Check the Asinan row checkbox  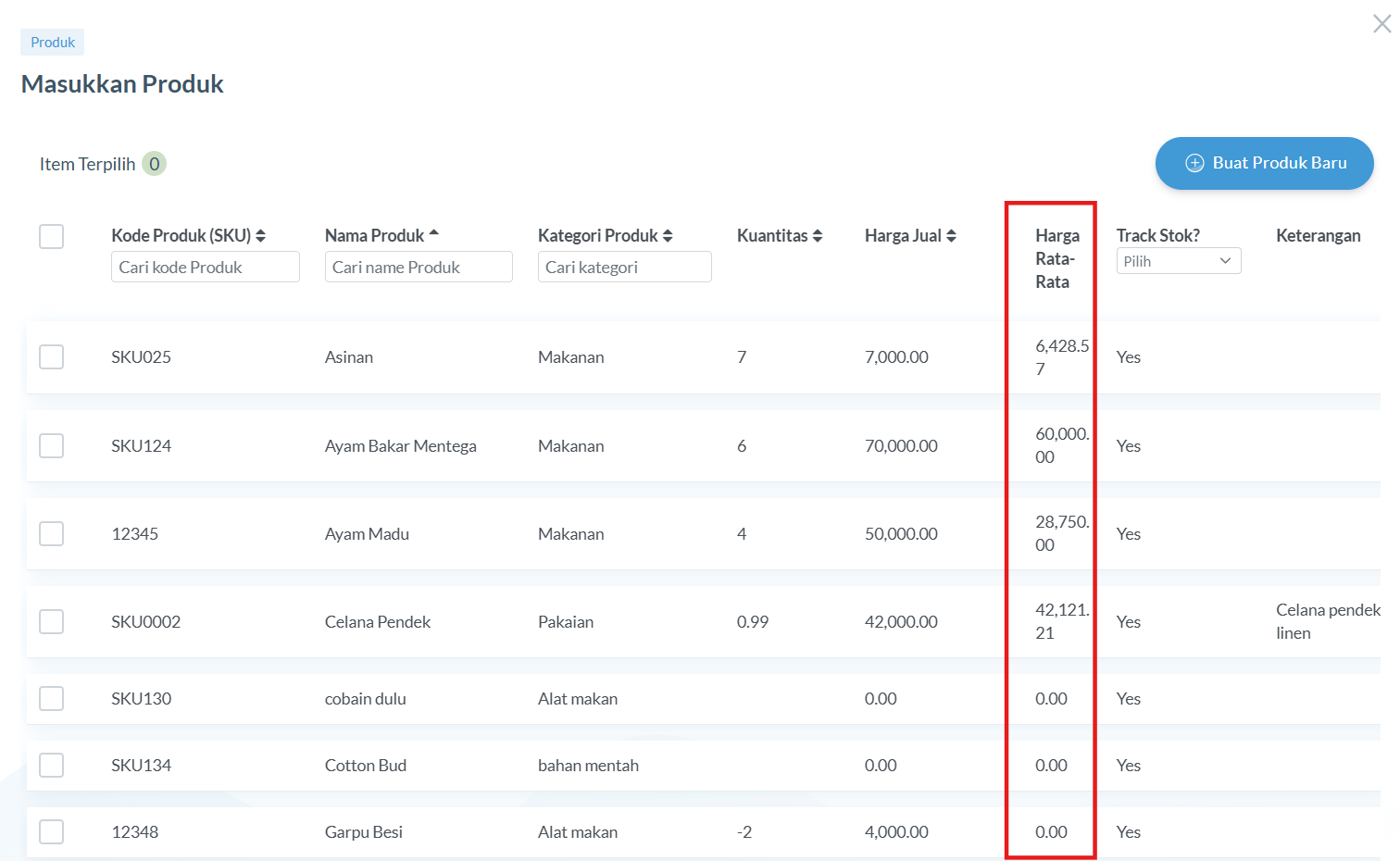point(52,356)
